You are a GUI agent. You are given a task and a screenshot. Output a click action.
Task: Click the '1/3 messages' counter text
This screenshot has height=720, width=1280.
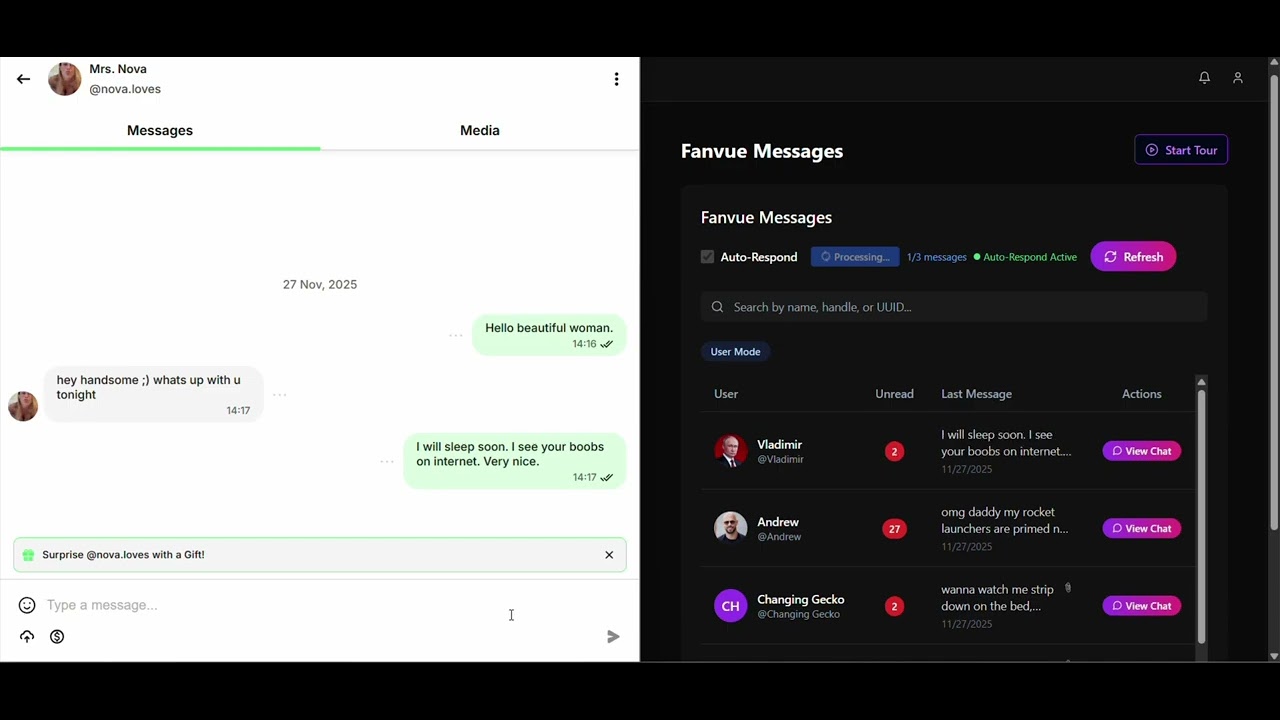(x=937, y=257)
